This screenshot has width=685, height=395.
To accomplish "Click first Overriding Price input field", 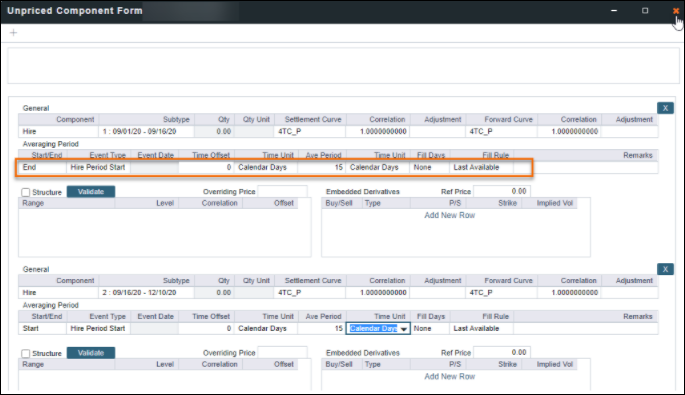I will 282,191.
